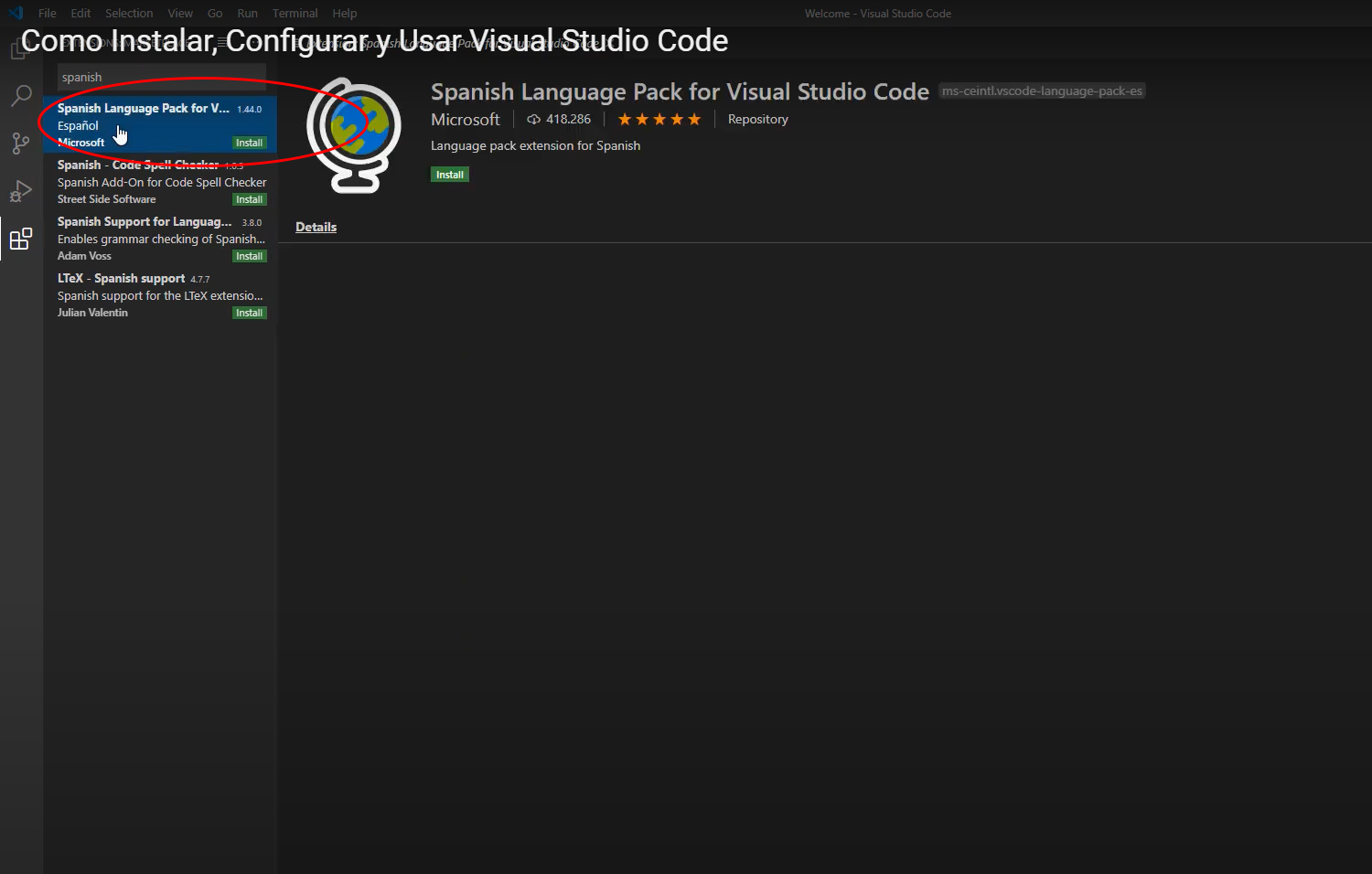Open the Terminal menu
Image resolution: width=1372 pixels, height=874 pixels.
pyautogui.click(x=295, y=13)
